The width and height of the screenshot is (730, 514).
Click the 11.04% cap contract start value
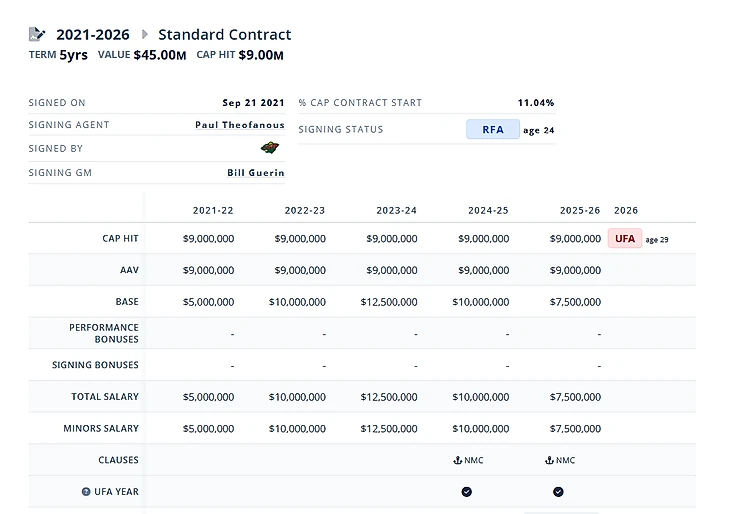[535, 102]
